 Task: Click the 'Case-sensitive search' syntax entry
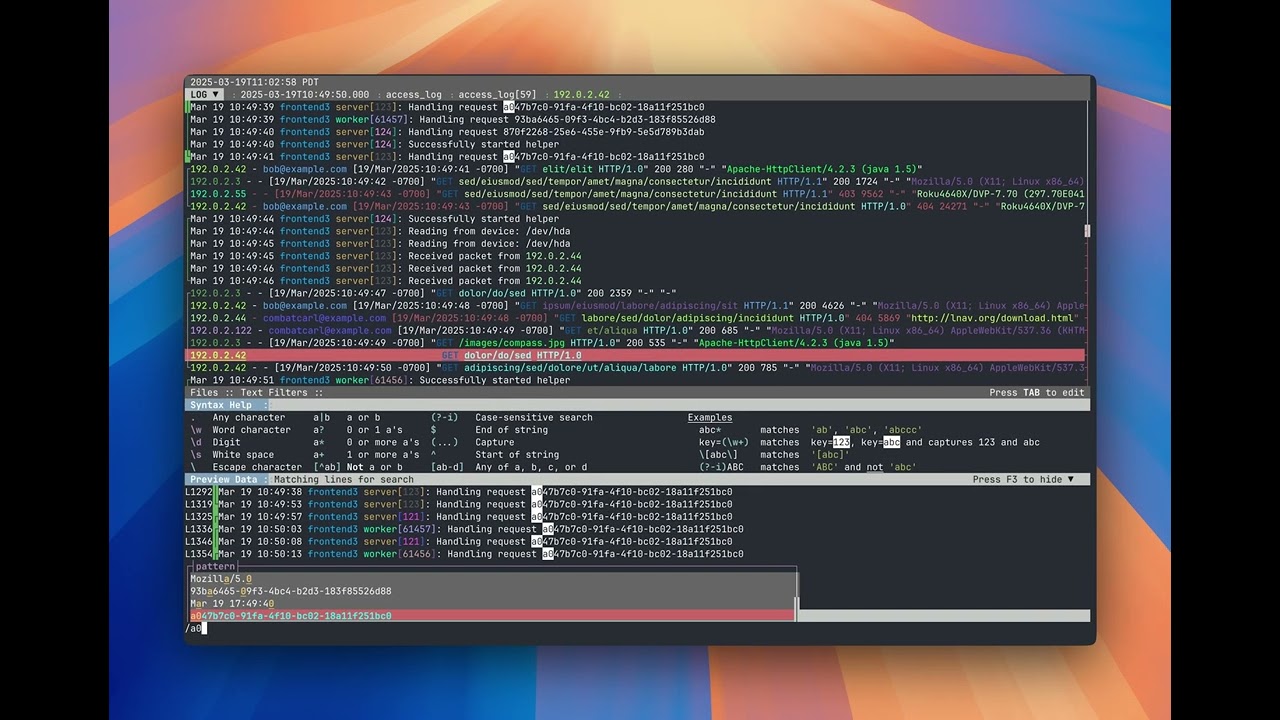511,418
